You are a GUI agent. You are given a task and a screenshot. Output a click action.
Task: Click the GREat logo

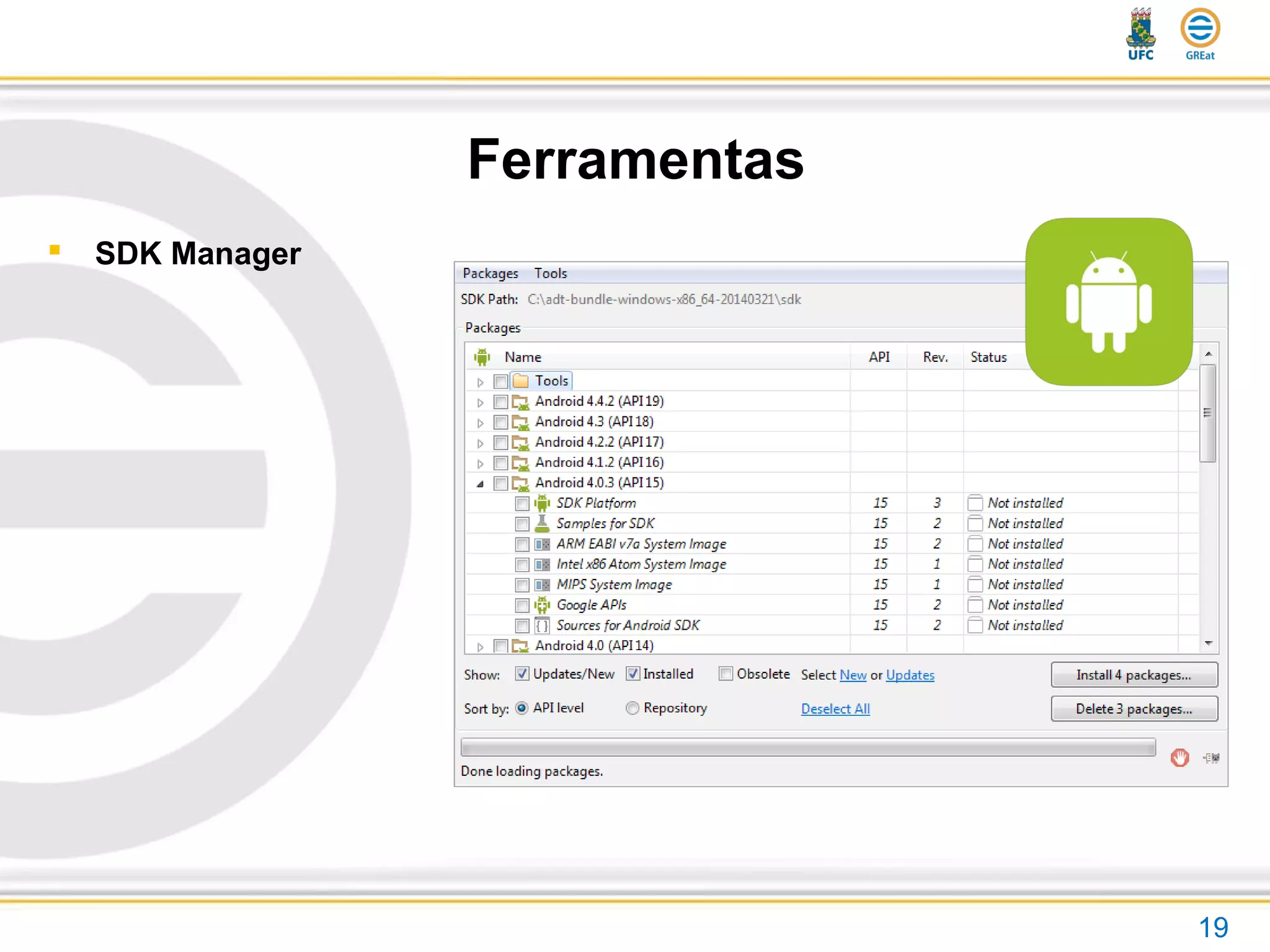click(1200, 34)
